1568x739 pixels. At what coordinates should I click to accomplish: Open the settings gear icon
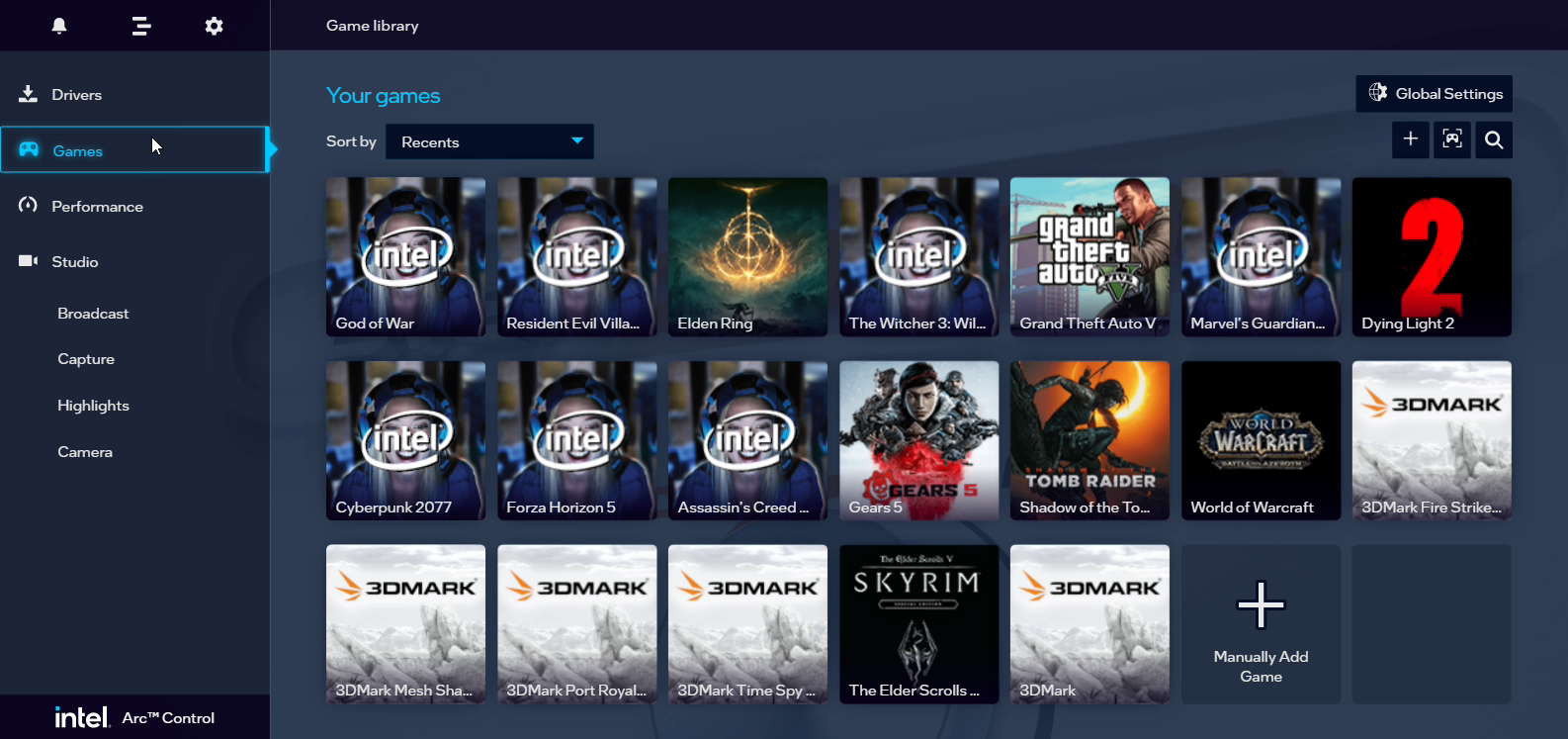tap(214, 26)
